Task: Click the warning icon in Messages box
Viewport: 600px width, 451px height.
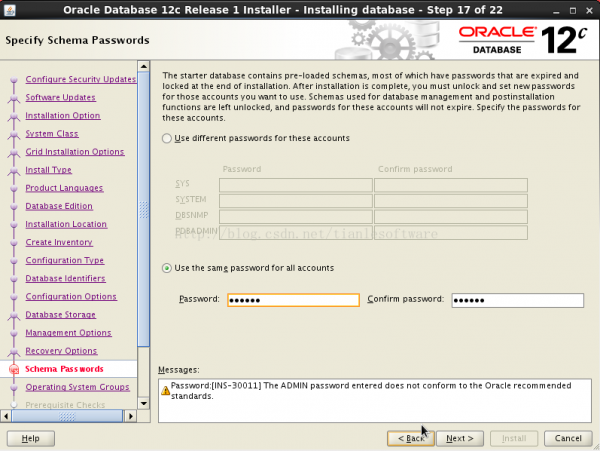Action: click(x=165, y=391)
